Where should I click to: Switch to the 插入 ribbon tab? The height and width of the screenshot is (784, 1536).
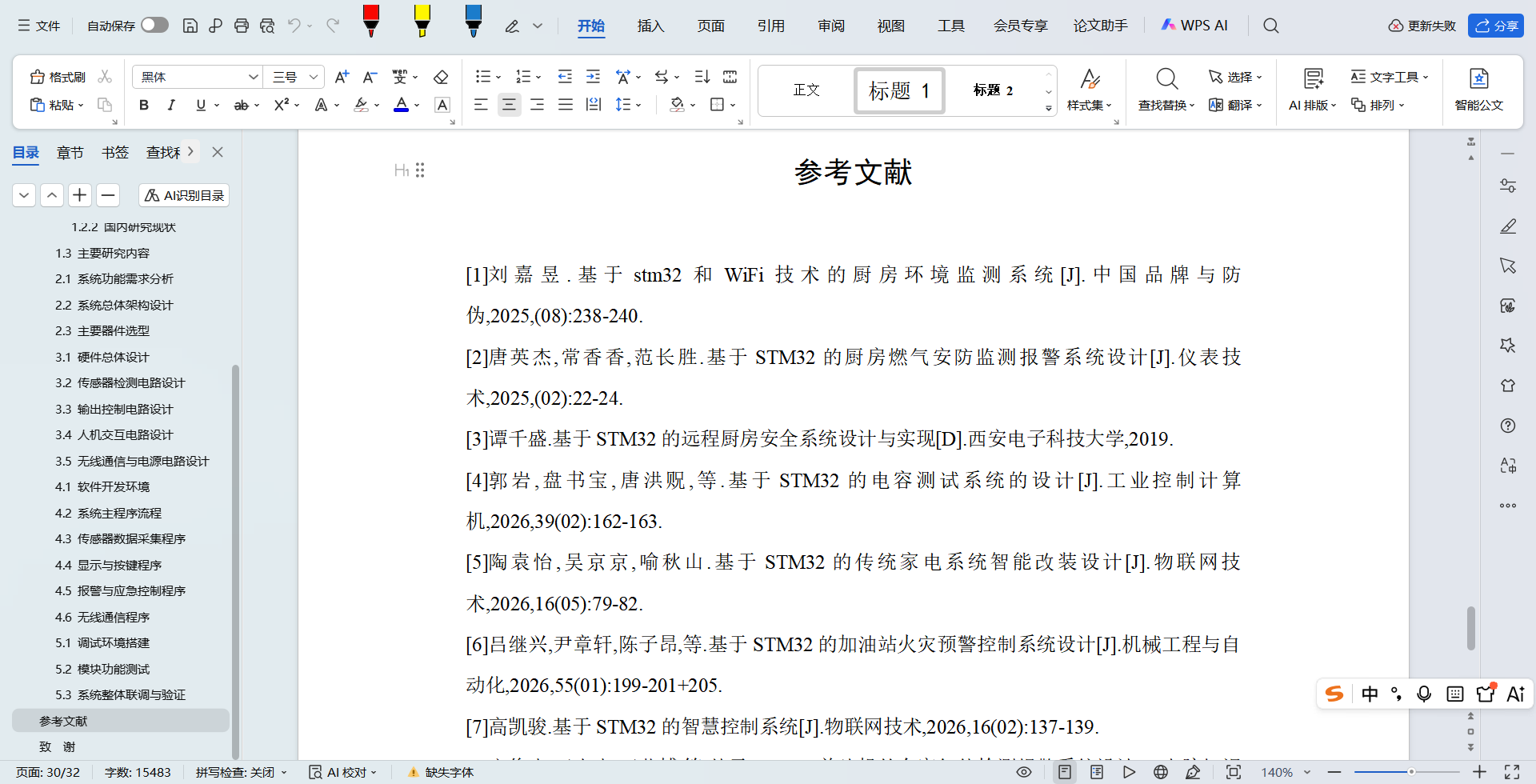(x=650, y=26)
